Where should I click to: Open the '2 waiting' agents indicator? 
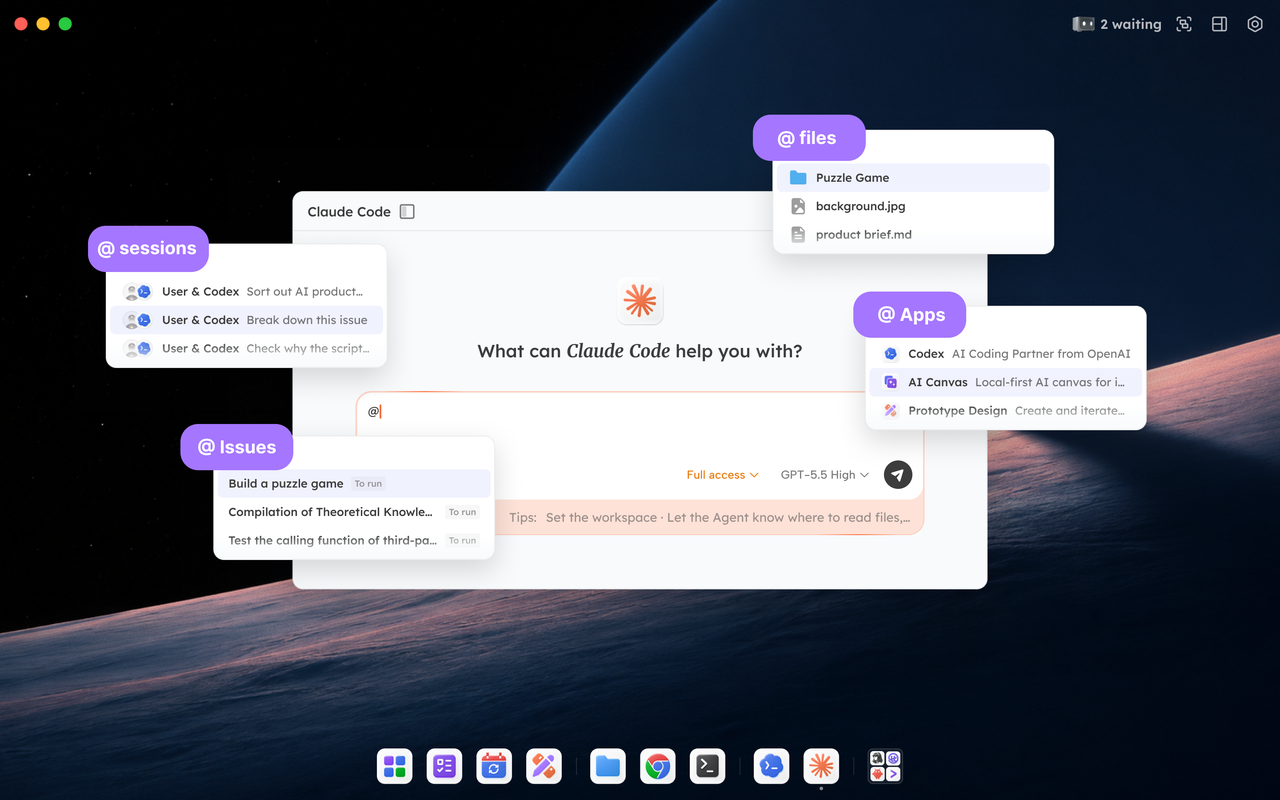1117,24
